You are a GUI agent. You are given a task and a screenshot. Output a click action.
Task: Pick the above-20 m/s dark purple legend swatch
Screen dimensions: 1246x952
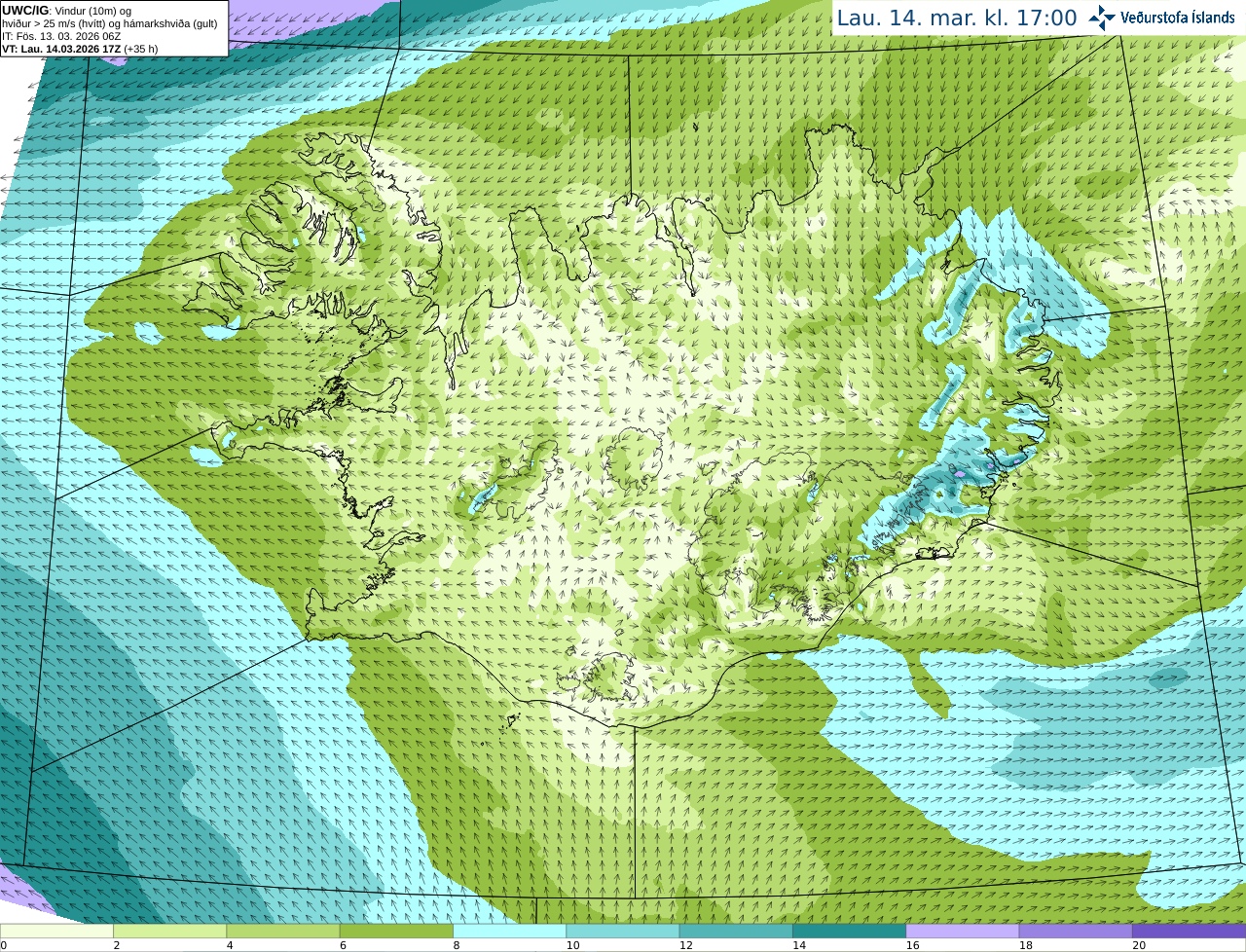pyautogui.click(x=1189, y=931)
